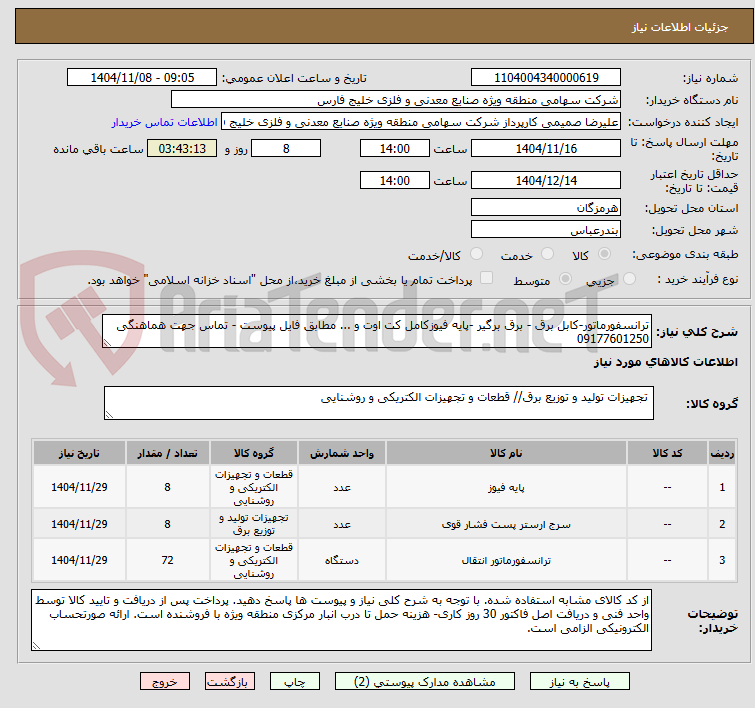Click the تاریخ نیاز column header
Screen dimensions: 755x708
[79, 453]
